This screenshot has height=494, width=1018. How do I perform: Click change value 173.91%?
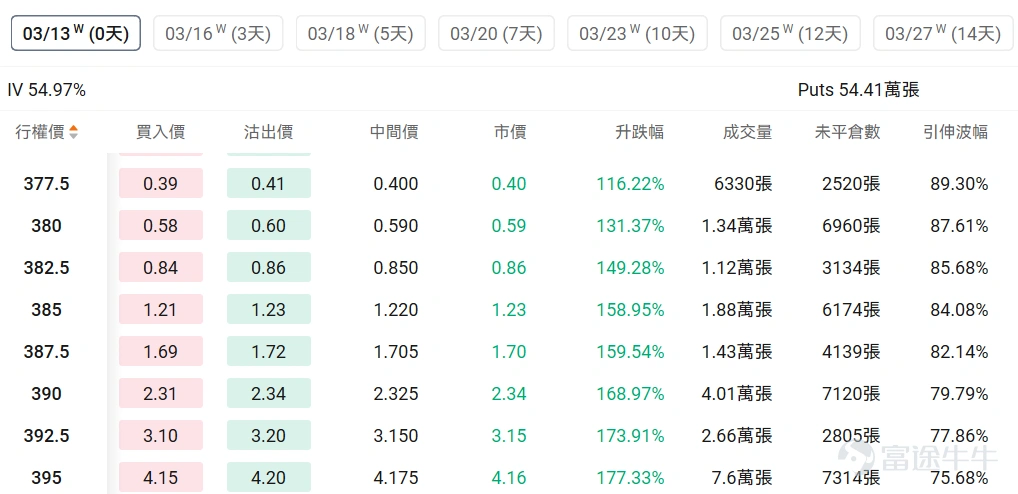pos(630,436)
